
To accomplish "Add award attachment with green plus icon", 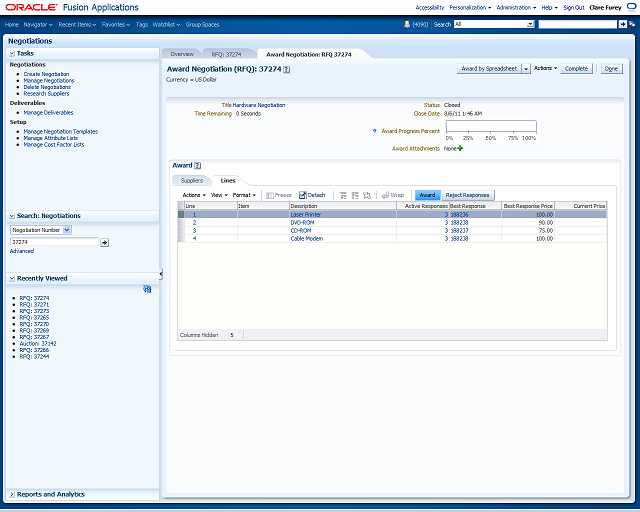I will pos(460,149).
